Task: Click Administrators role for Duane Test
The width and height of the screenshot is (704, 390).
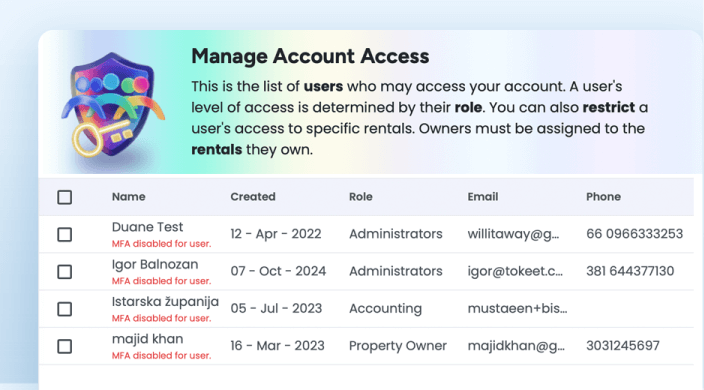Action: coord(396,234)
